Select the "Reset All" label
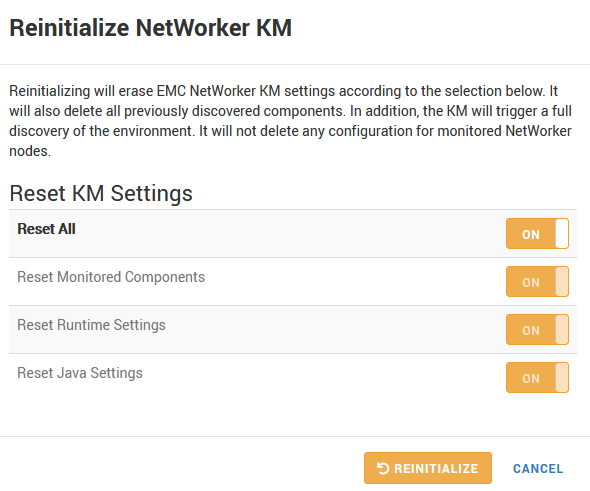The image size is (590, 491). click(46, 229)
